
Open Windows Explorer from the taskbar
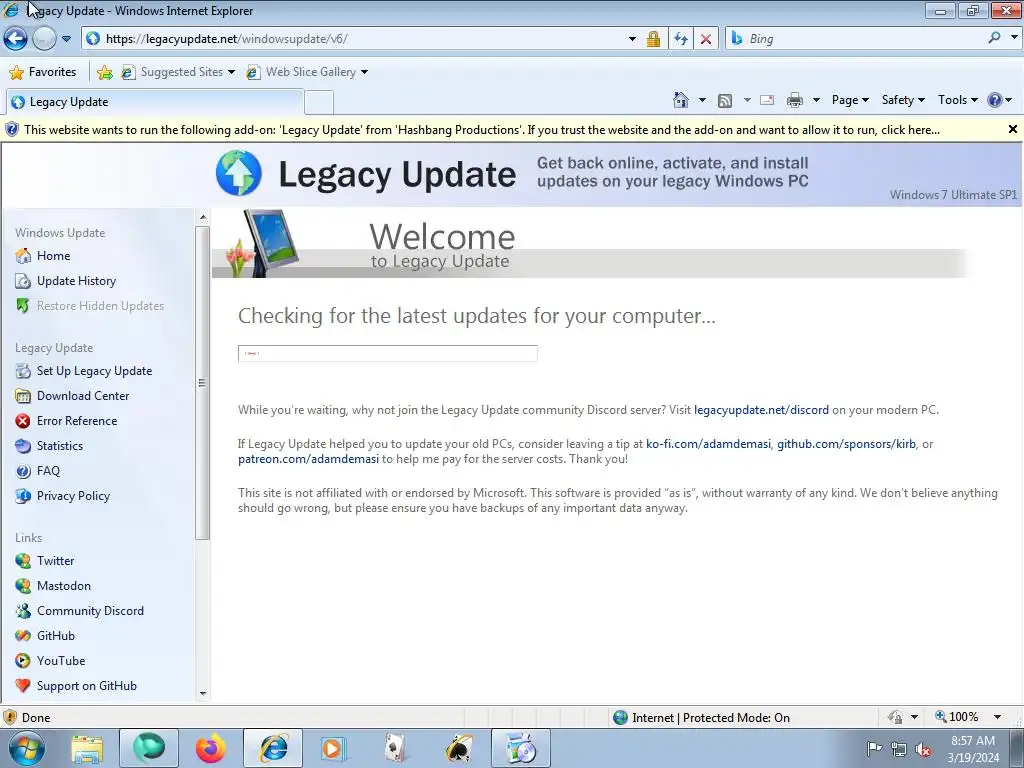(87, 748)
